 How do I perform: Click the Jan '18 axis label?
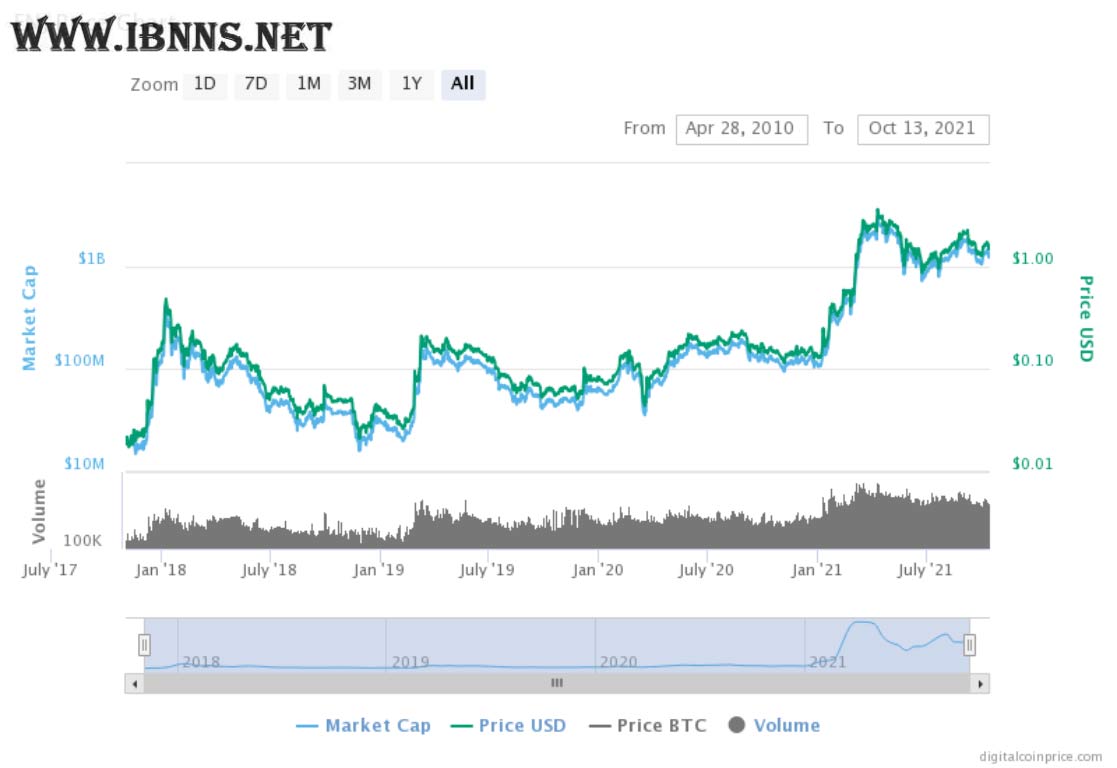(160, 570)
